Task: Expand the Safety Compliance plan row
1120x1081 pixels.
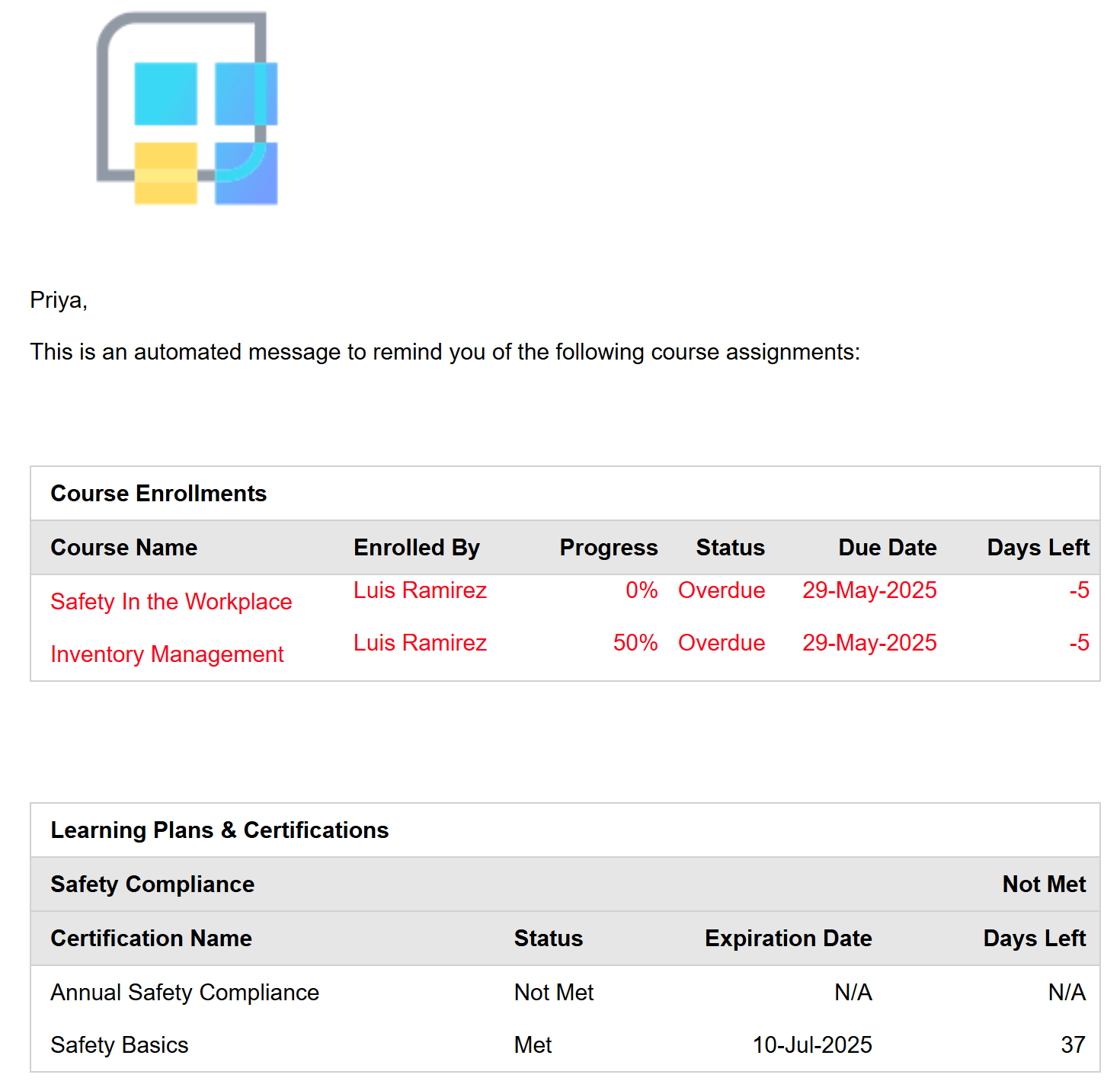Action: (x=152, y=884)
